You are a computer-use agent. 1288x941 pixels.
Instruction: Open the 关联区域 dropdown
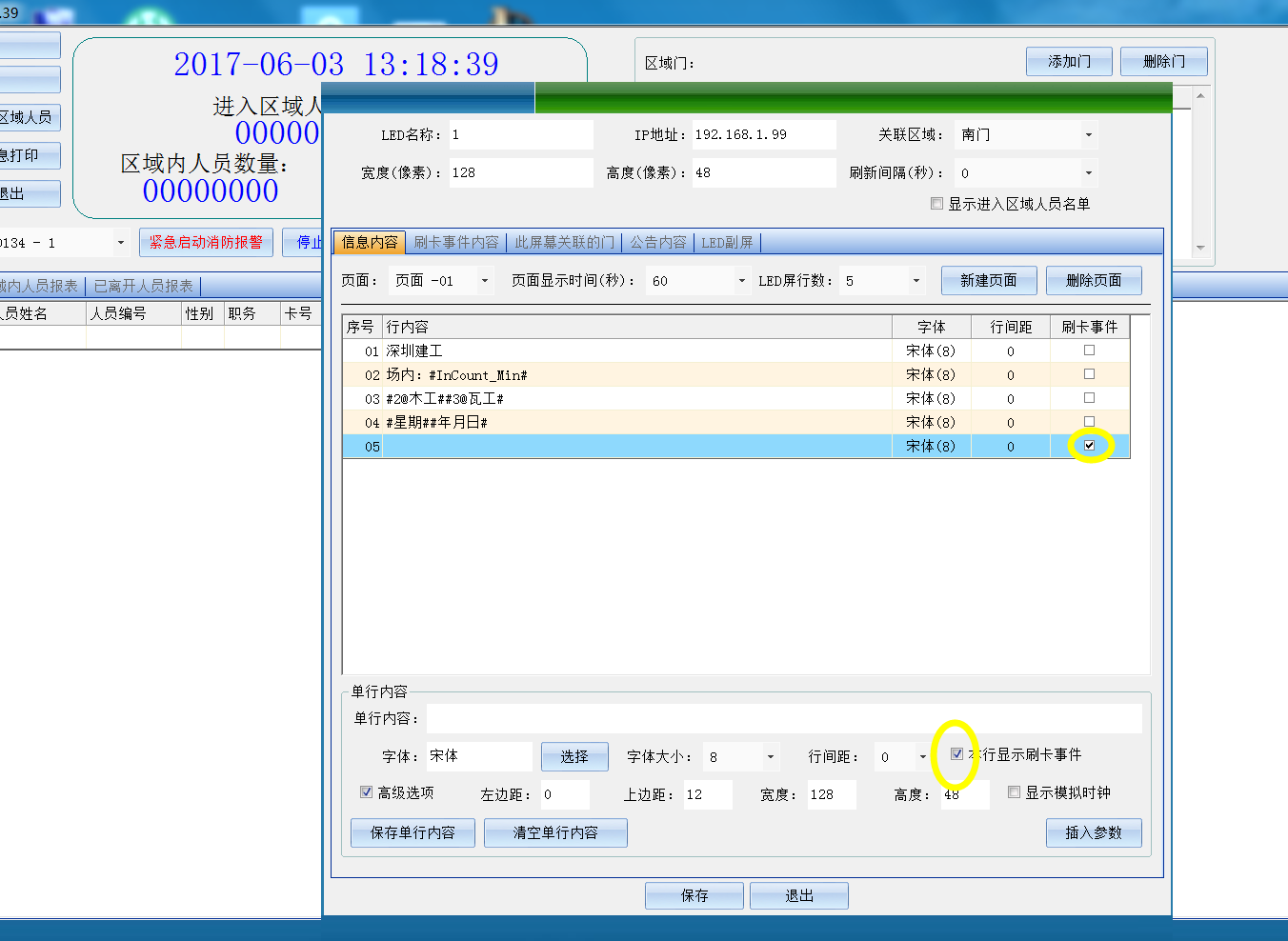[x=1088, y=135]
